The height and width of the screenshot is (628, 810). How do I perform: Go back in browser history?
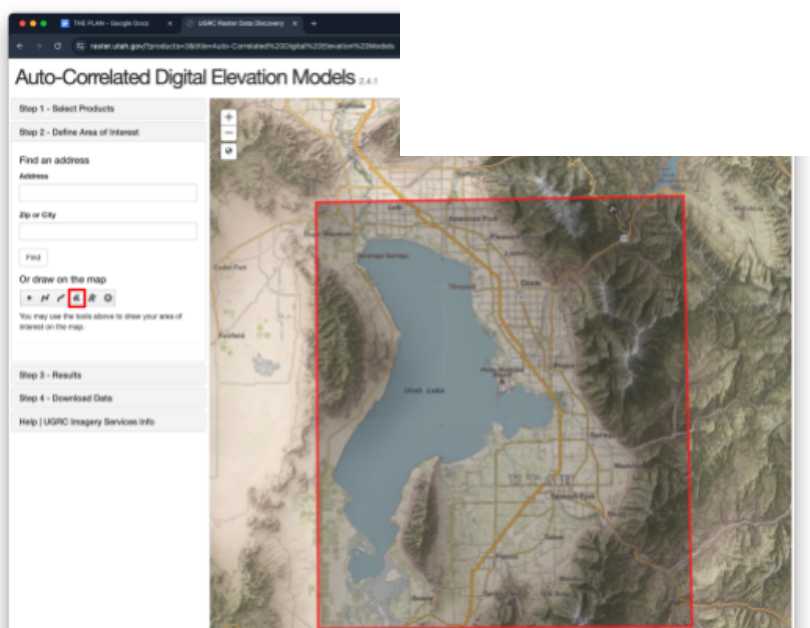(x=20, y=46)
